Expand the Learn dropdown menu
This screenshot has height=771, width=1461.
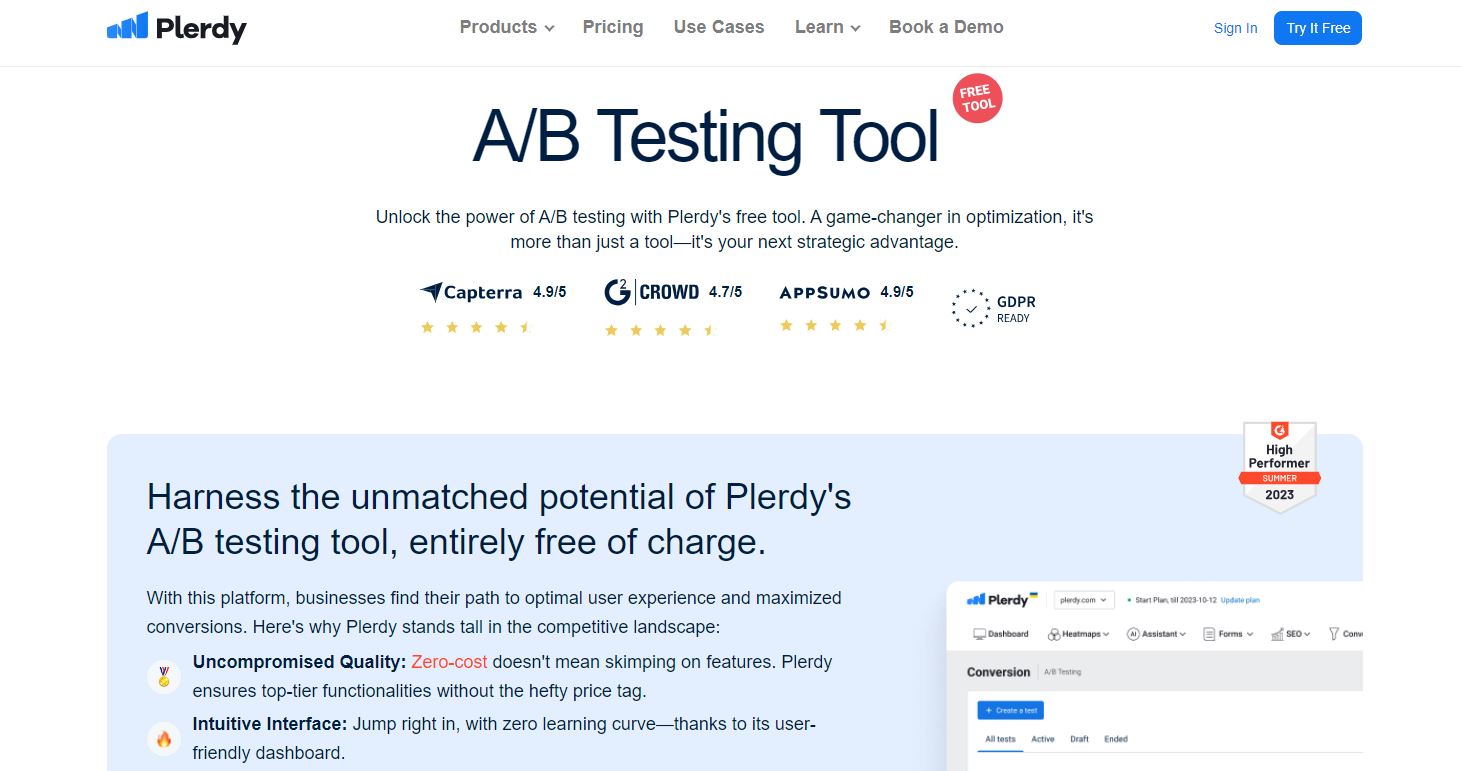point(827,27)
